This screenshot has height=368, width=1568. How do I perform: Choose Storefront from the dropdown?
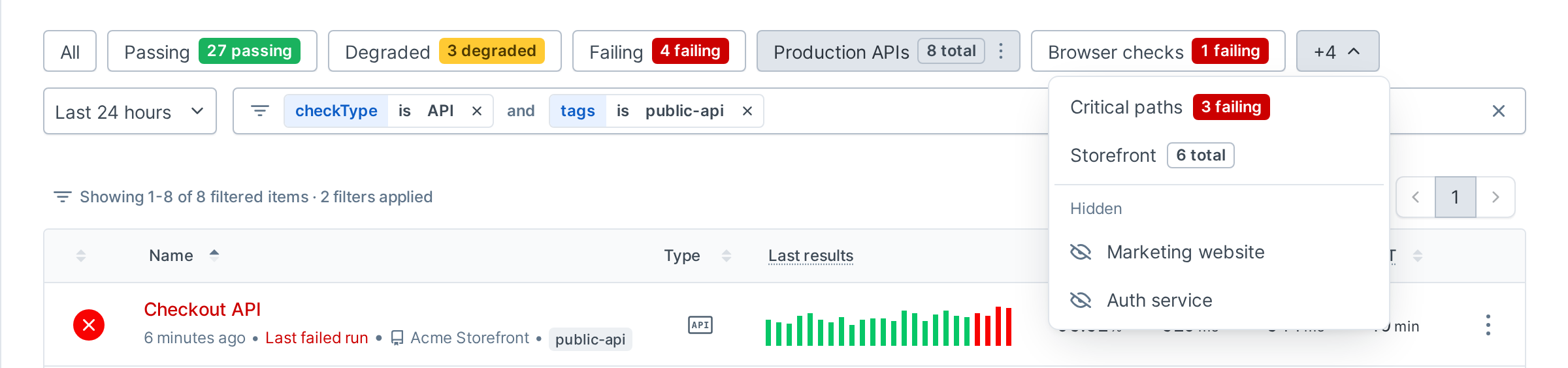click(1219, 155)
